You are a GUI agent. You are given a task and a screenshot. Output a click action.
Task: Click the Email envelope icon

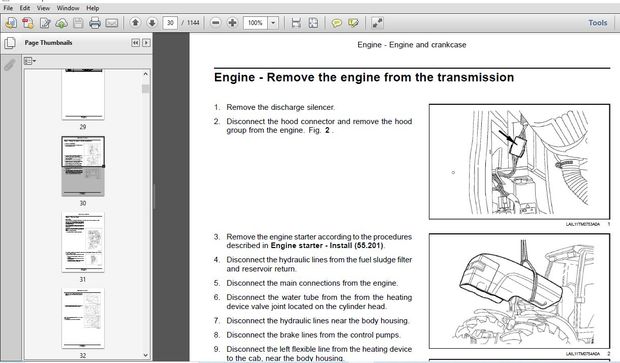[112, 23]
